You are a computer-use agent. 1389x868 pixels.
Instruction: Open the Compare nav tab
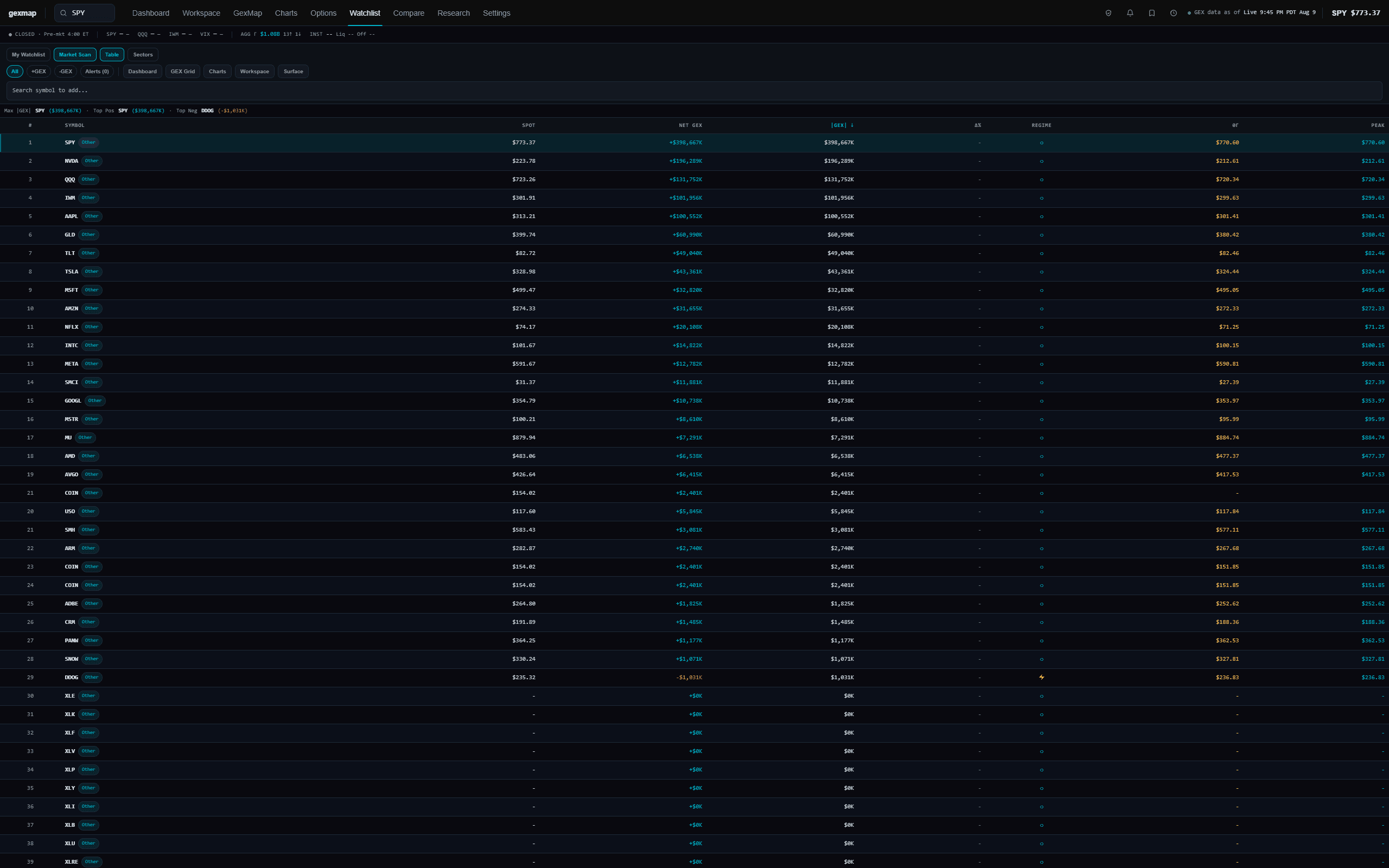click(x=409, y=13)
